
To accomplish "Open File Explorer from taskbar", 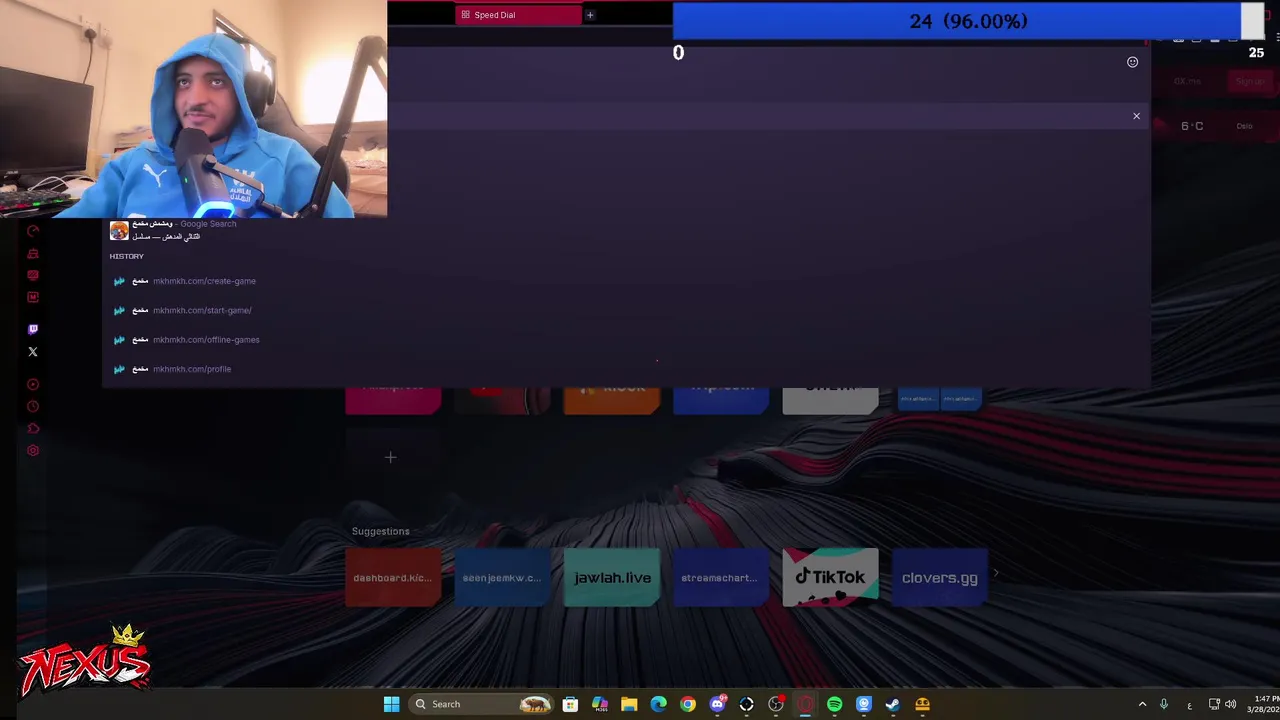I will pyautogui.click(x=629, y=704).
